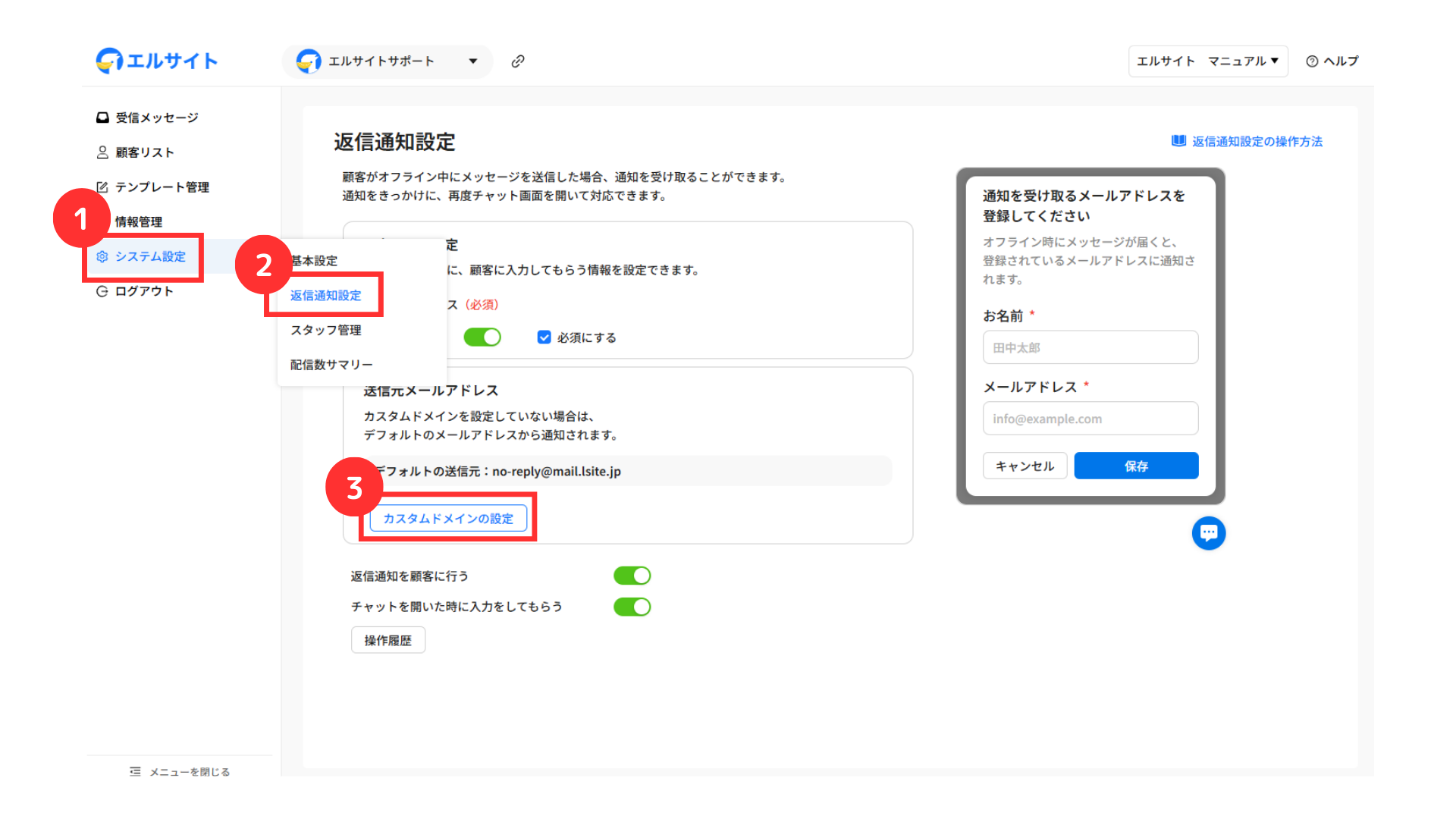1456x819 pixels.
Task: Click the 受信メッセージ inbox icon
Action: pyautogui.click(x=102, y=118)
